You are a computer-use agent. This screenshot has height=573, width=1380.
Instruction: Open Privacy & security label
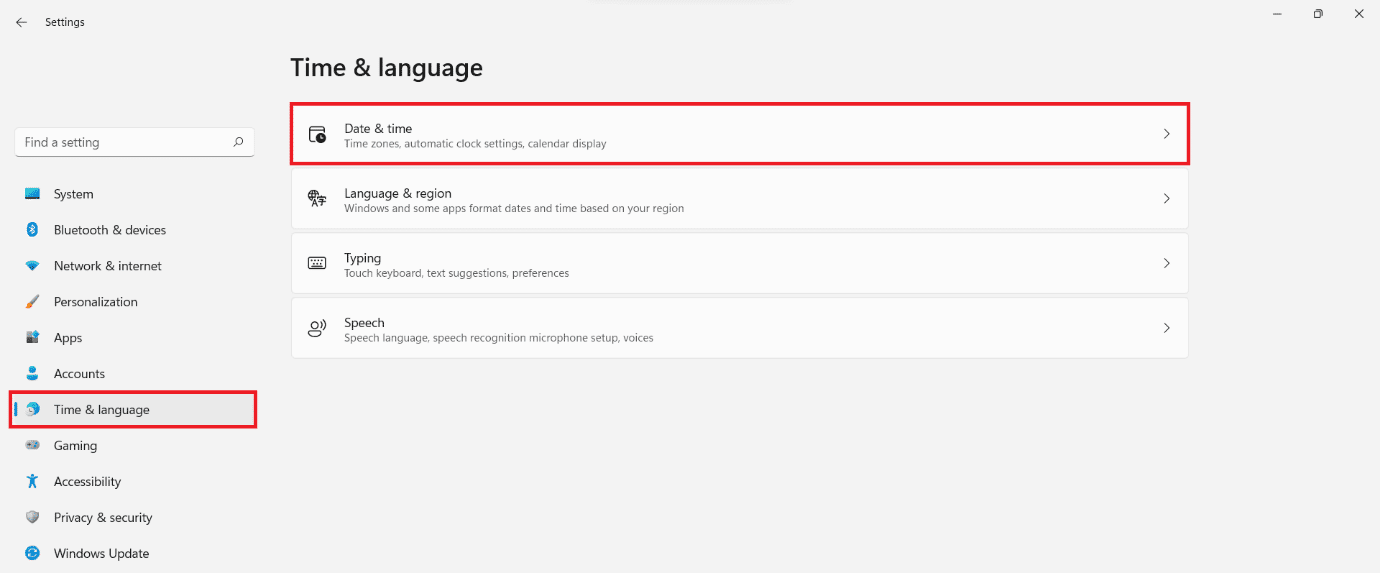103,518
